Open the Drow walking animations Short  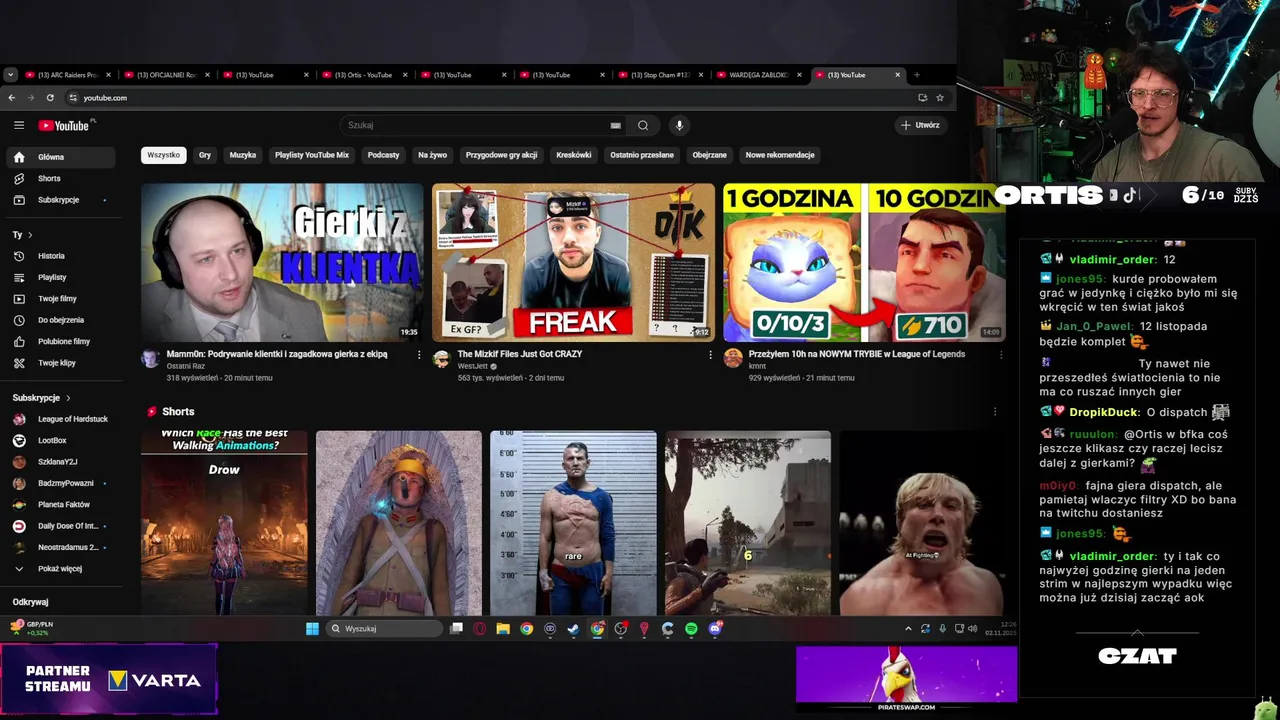click(224, 523)
